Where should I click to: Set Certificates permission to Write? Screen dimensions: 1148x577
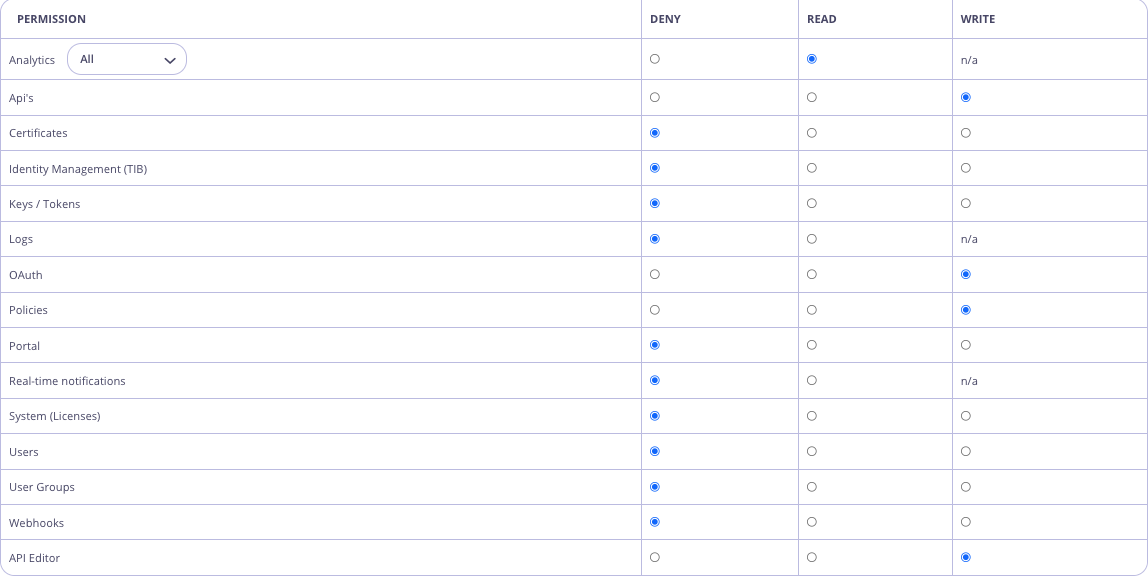tap(965, 133)
